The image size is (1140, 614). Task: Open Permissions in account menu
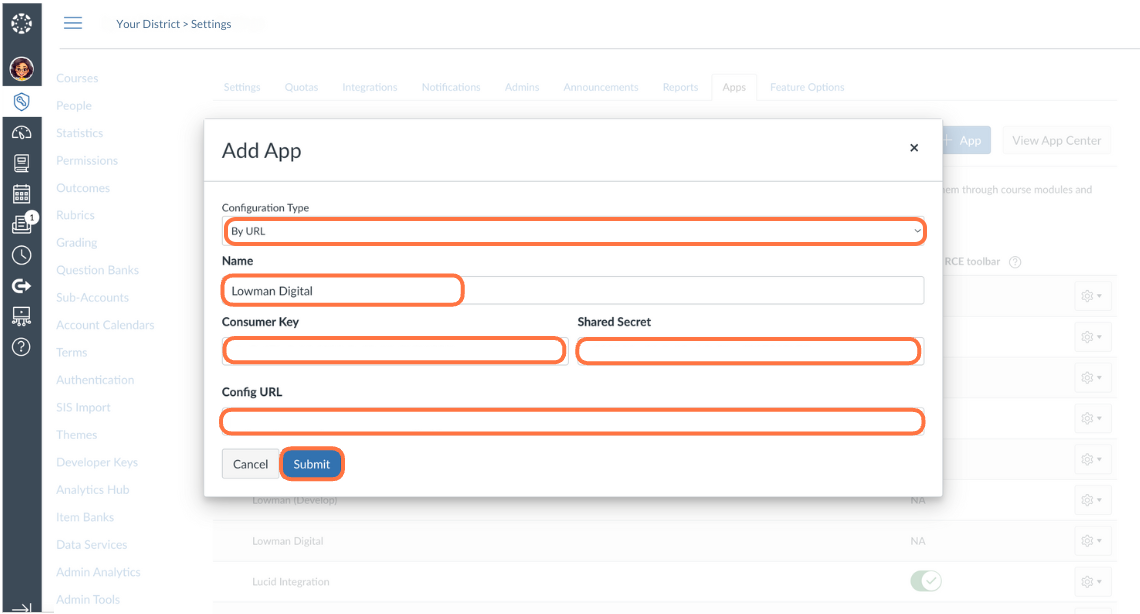pos(87,161)
